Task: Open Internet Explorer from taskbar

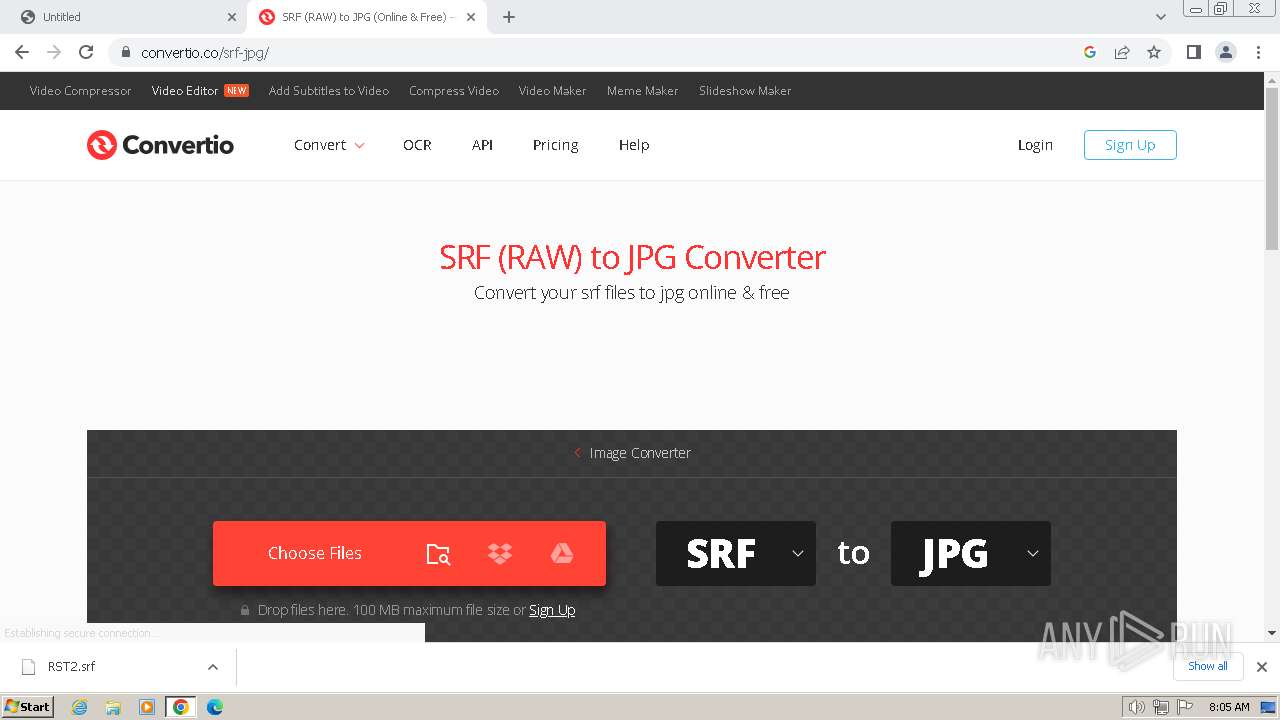Action: (80, 707)
